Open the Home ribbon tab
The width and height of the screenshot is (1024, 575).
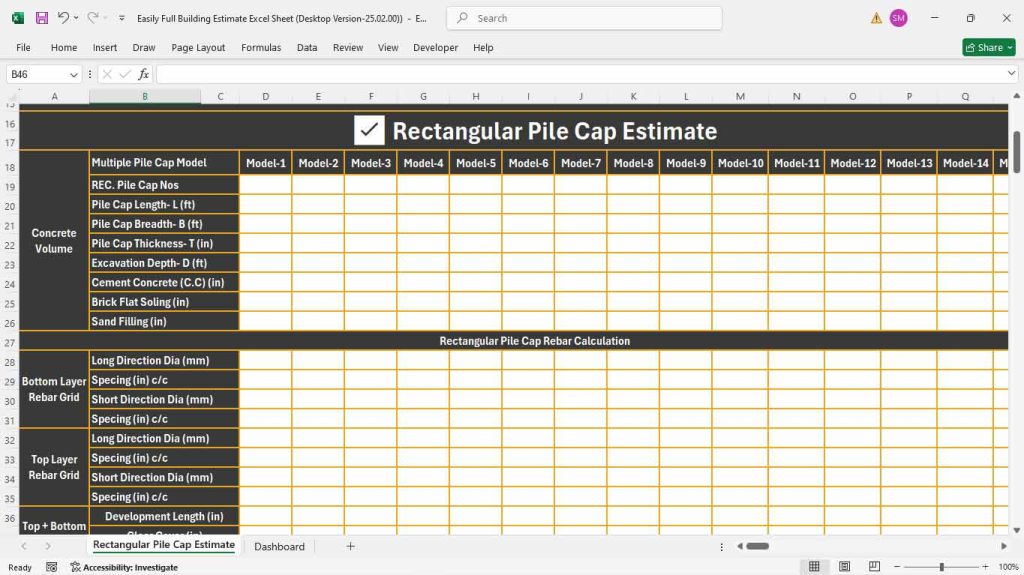[x=64, y=47]
